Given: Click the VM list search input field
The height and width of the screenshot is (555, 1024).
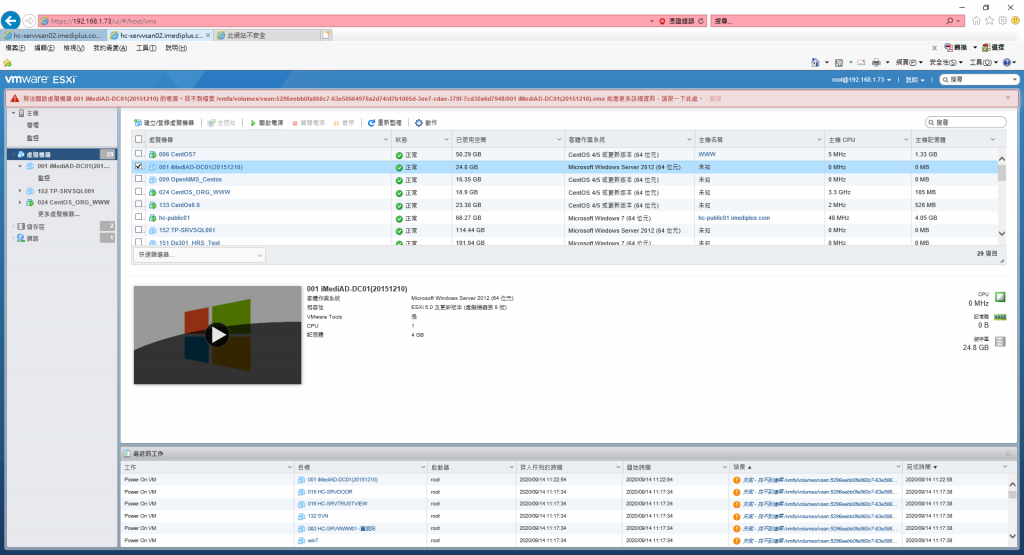Looking at the screenshot, I should (x=966, y=122).
